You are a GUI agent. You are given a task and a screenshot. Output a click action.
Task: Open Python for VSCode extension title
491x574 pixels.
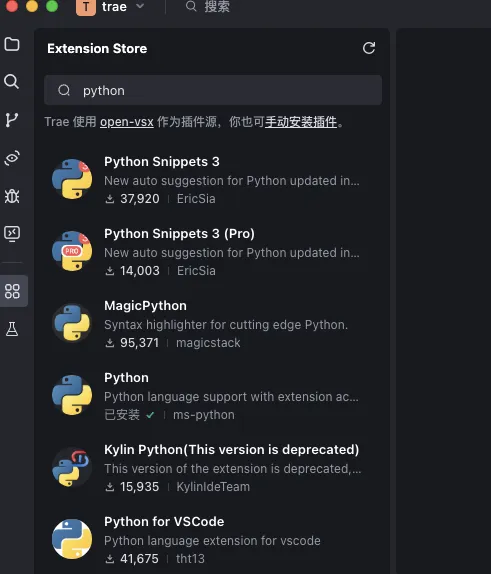click(x=164, y=521)
